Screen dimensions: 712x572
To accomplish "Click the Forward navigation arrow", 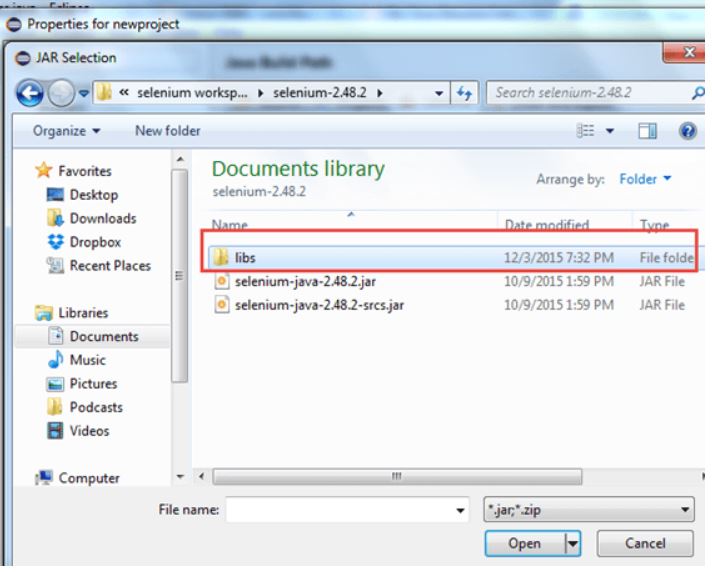I will tap(61, 93).
